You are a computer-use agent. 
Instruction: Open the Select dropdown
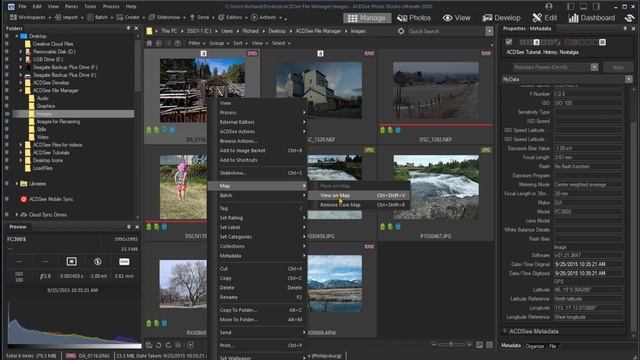point(281,43)
